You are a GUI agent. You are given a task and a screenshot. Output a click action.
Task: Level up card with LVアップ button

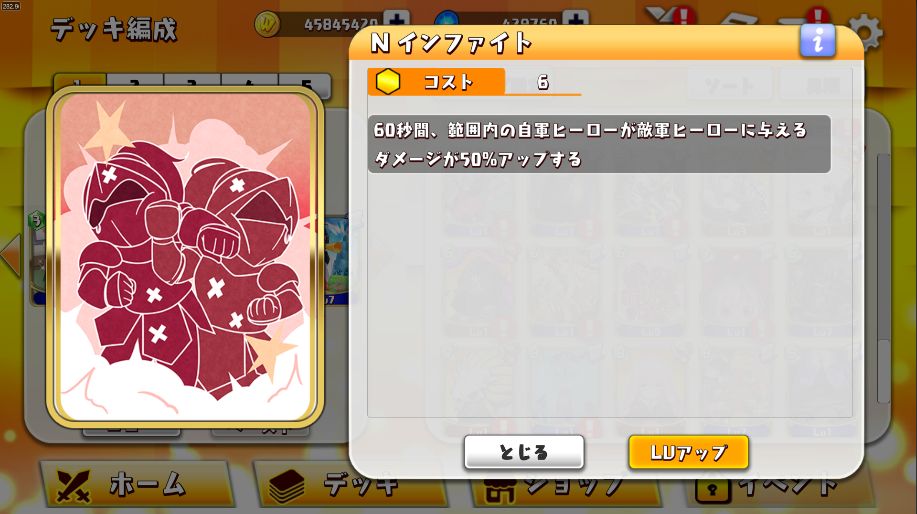(688, 452)
